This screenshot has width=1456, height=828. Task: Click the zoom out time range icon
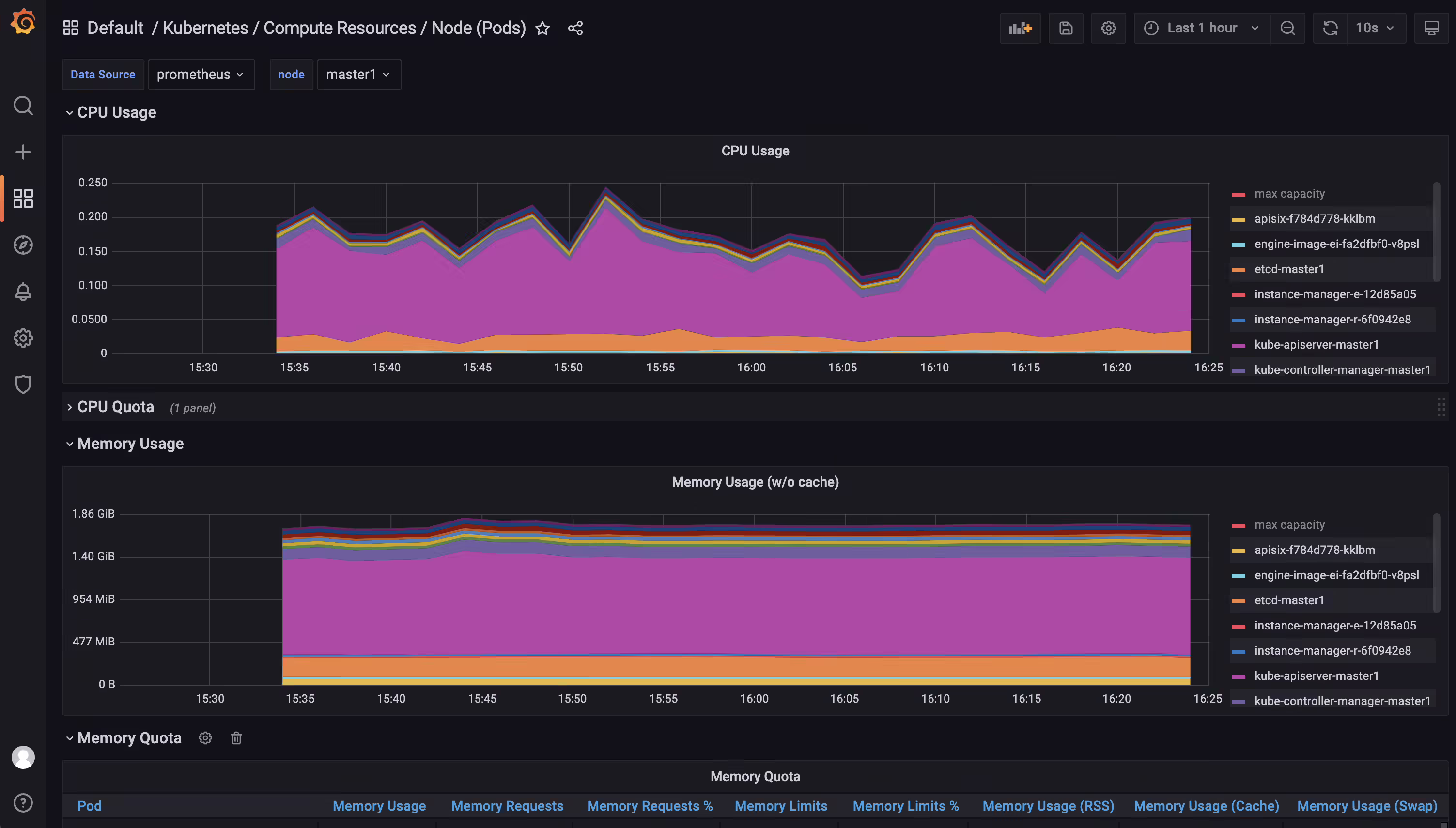pyautogui.click(x=1288, y=28)
